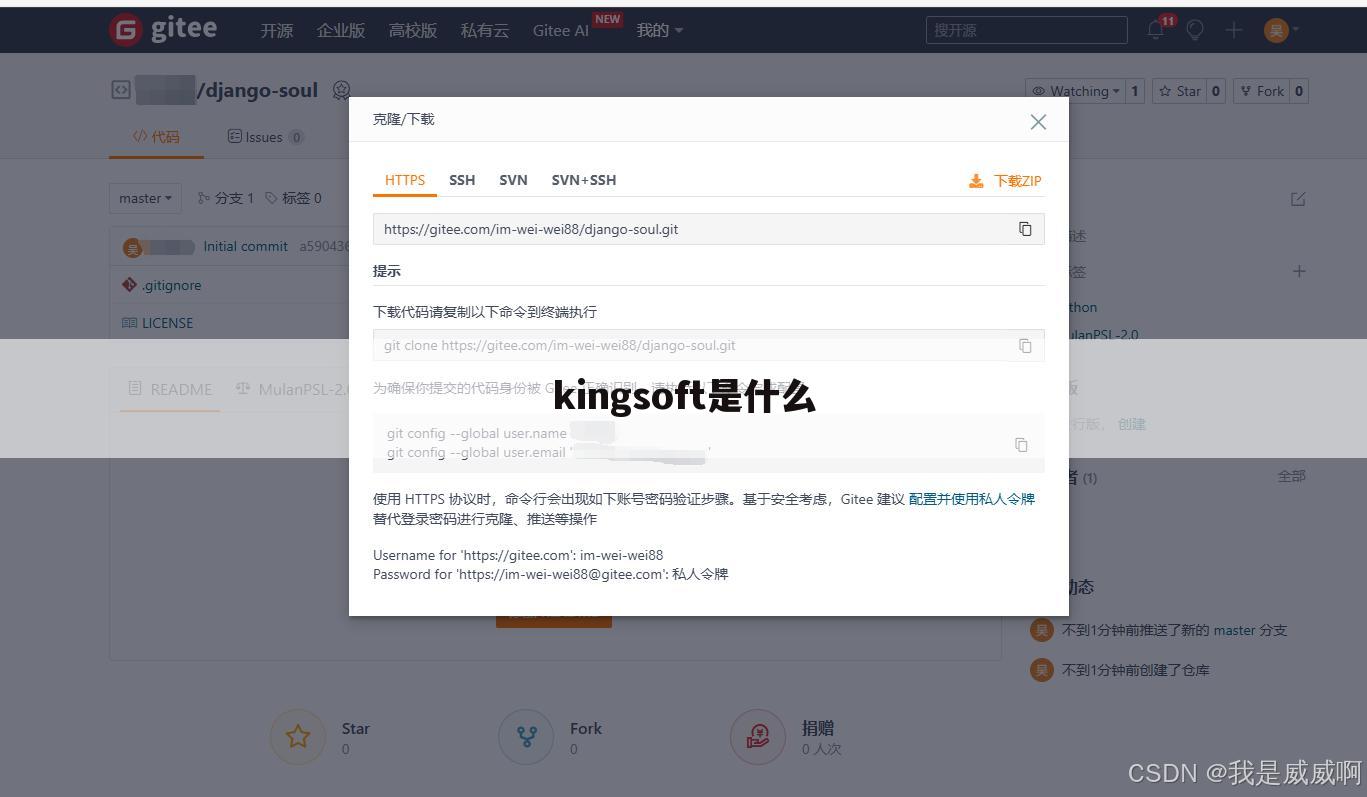
Task: Open 配置并使用私人令牌 link
Action: coord(972,499)
